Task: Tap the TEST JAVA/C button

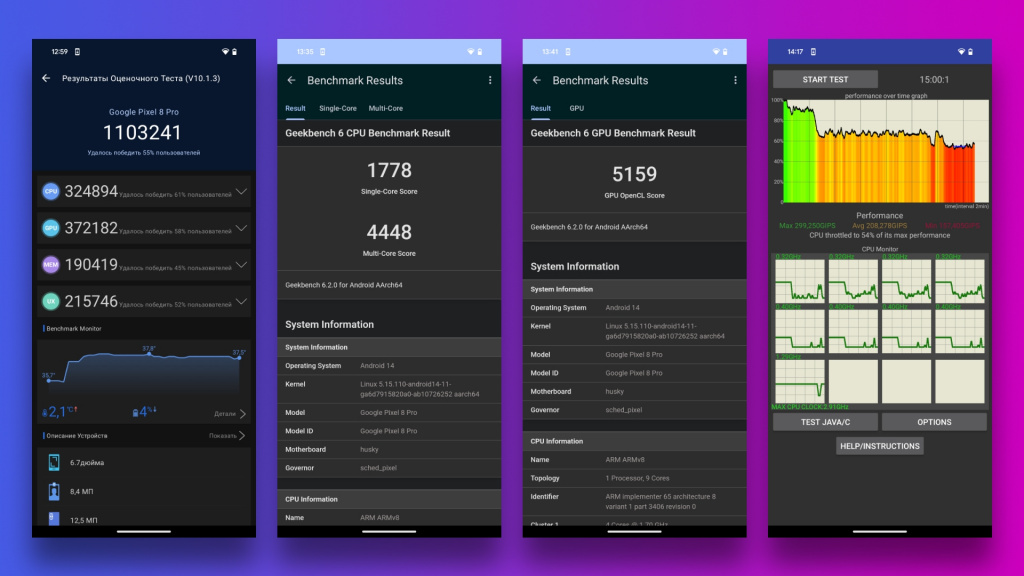Action: (x=825, y=422)
